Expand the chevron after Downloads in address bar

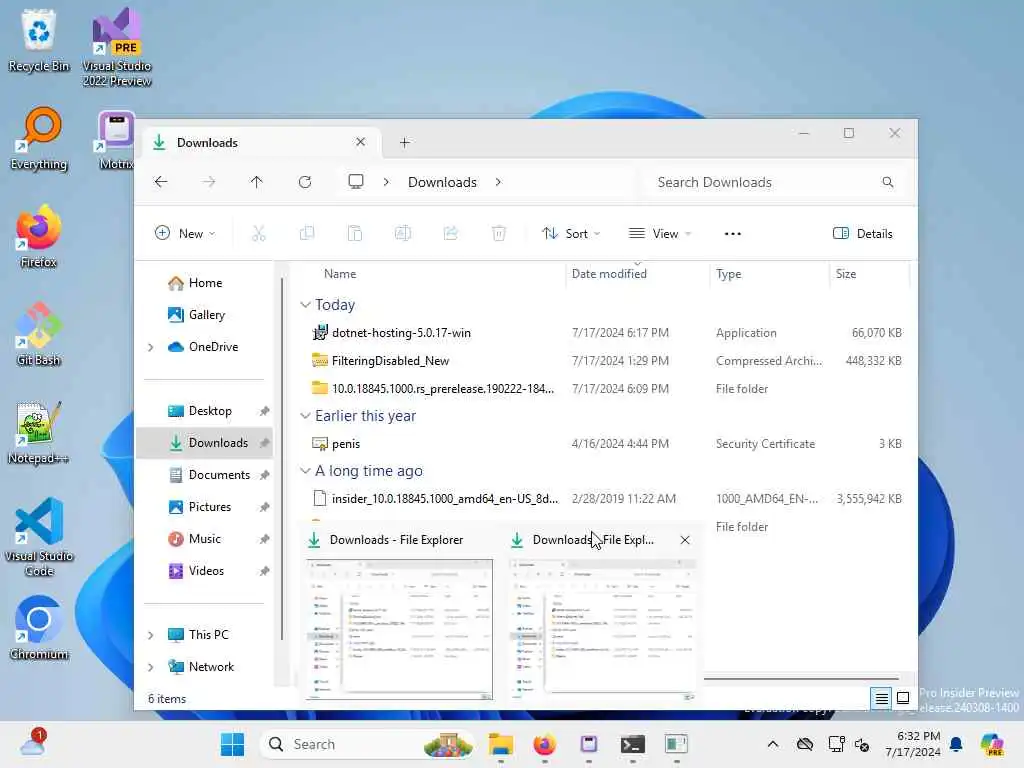[x=498, y=182]
